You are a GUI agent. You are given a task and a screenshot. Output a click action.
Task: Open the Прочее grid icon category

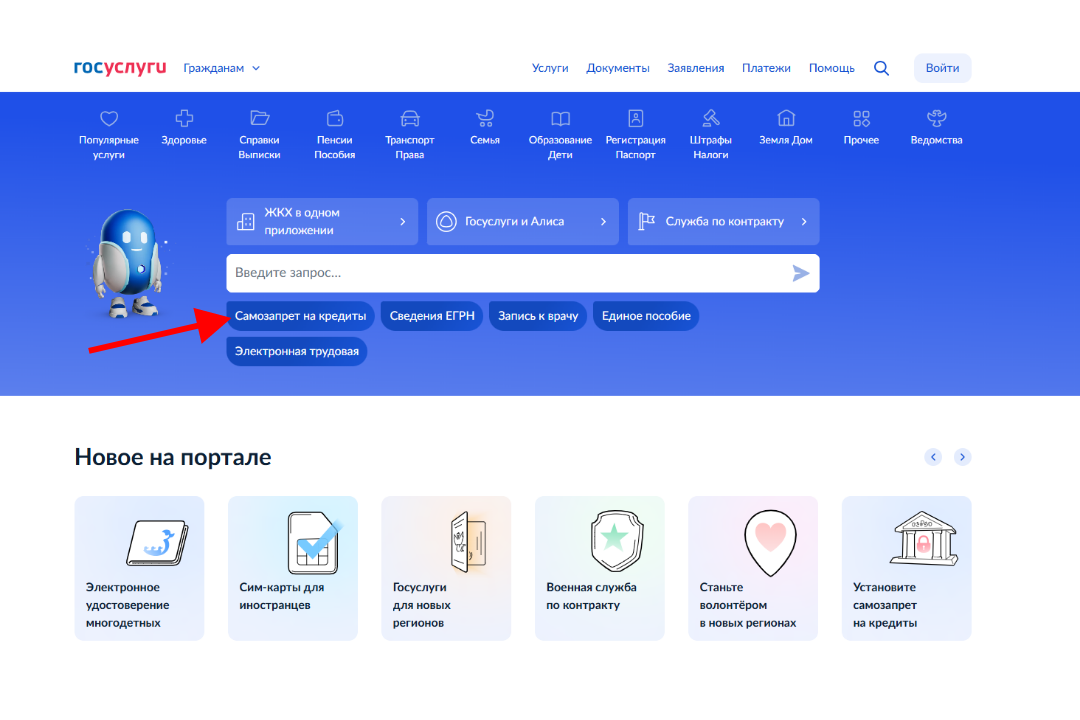pyautogui.click(x=861, y=119)
